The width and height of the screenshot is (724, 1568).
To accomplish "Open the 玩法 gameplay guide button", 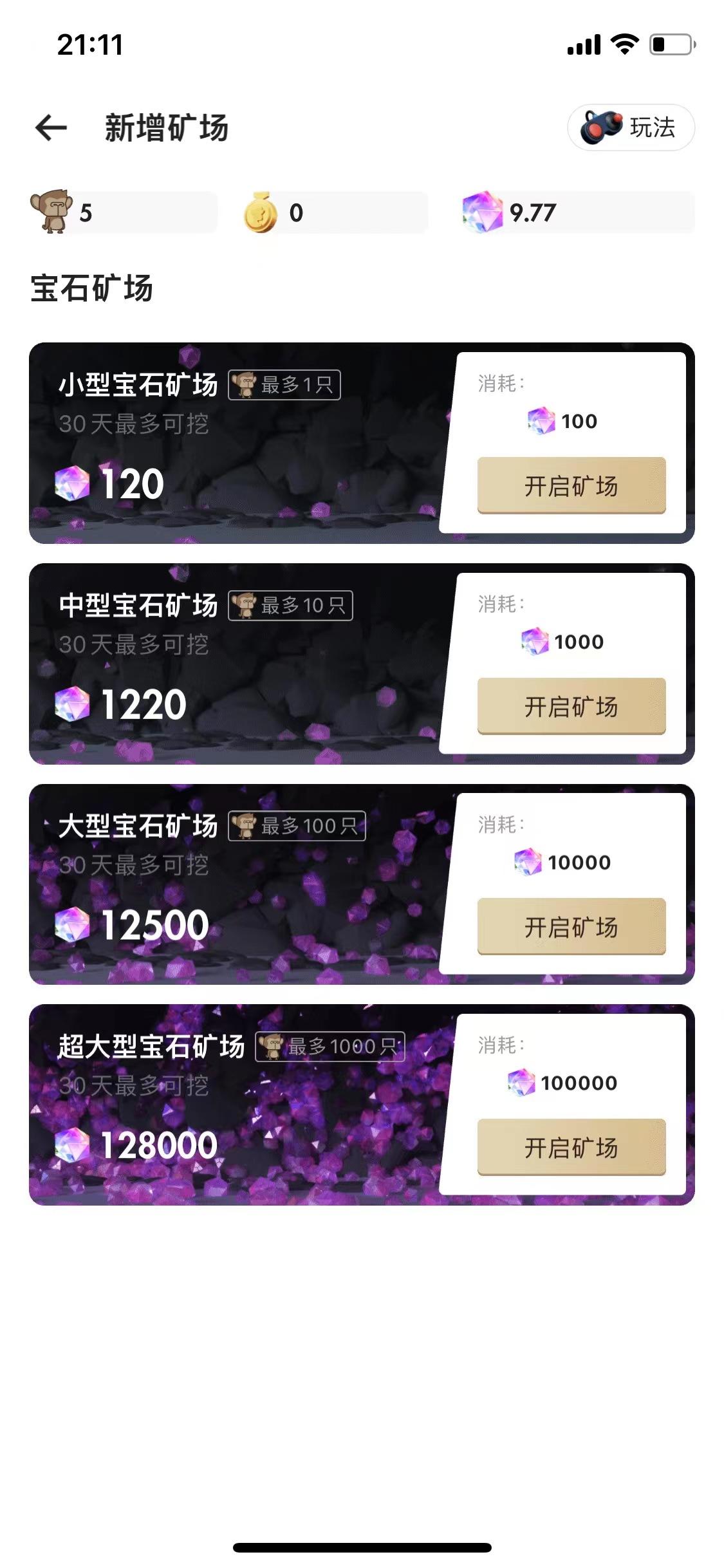I will pyautogui.click(x=631, y=127).
